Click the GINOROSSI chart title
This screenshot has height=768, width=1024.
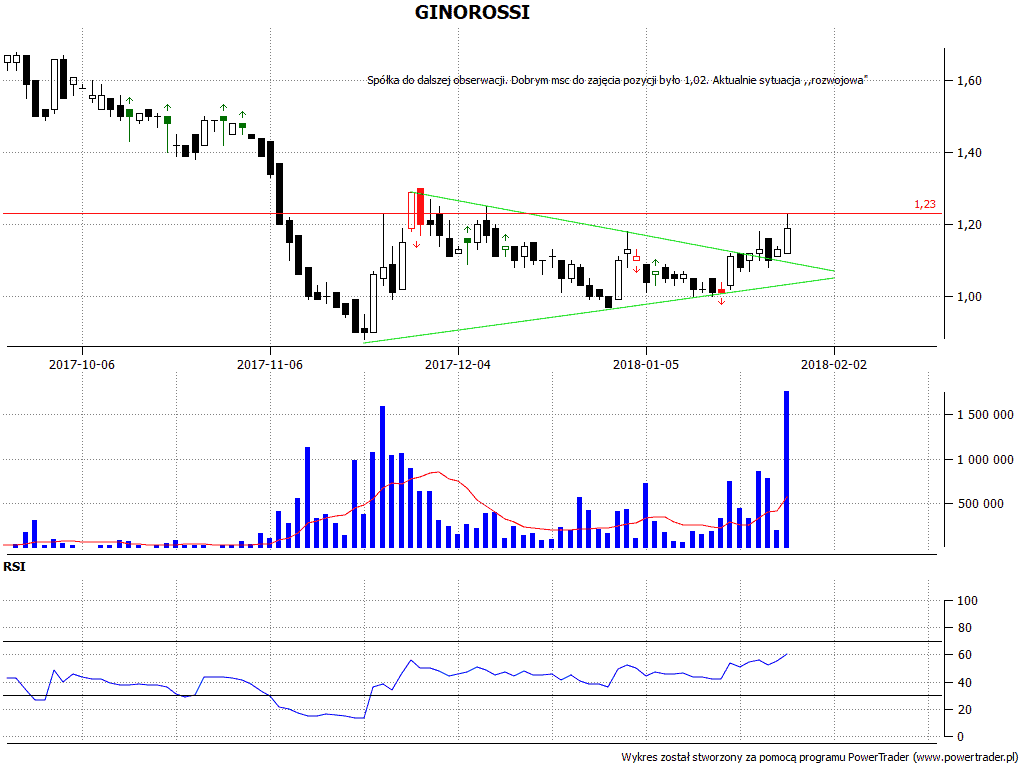click(x=472, y=12)
